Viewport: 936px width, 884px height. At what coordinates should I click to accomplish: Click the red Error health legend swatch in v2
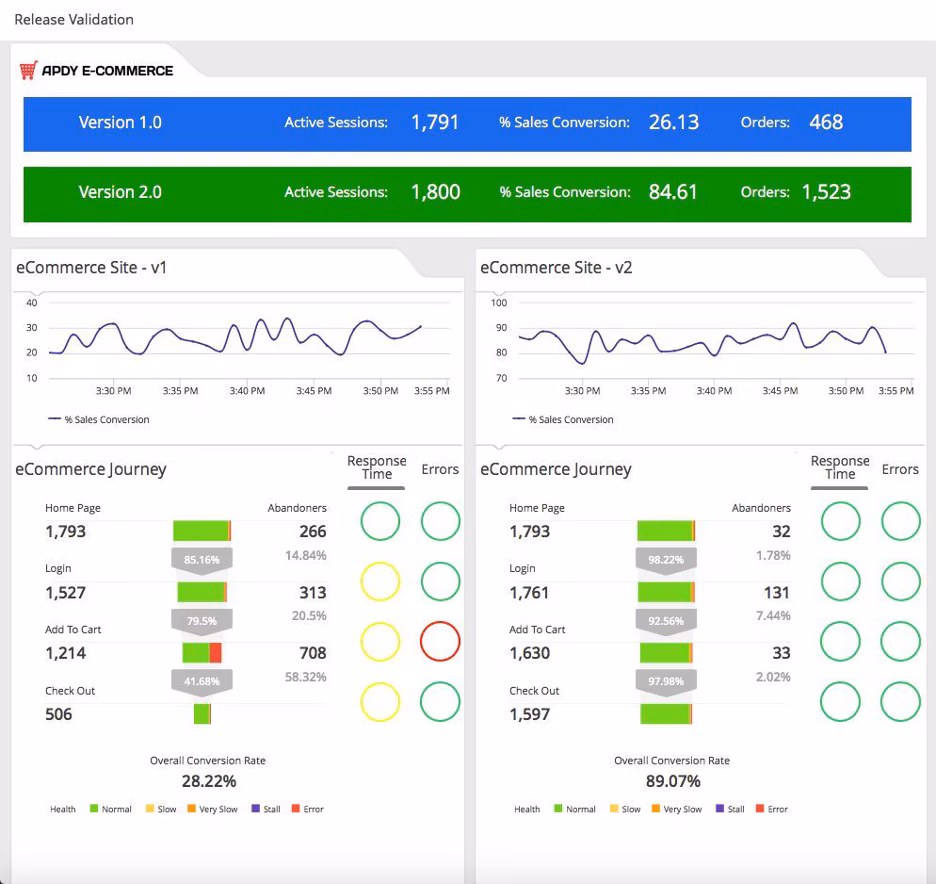click(760, 809)
